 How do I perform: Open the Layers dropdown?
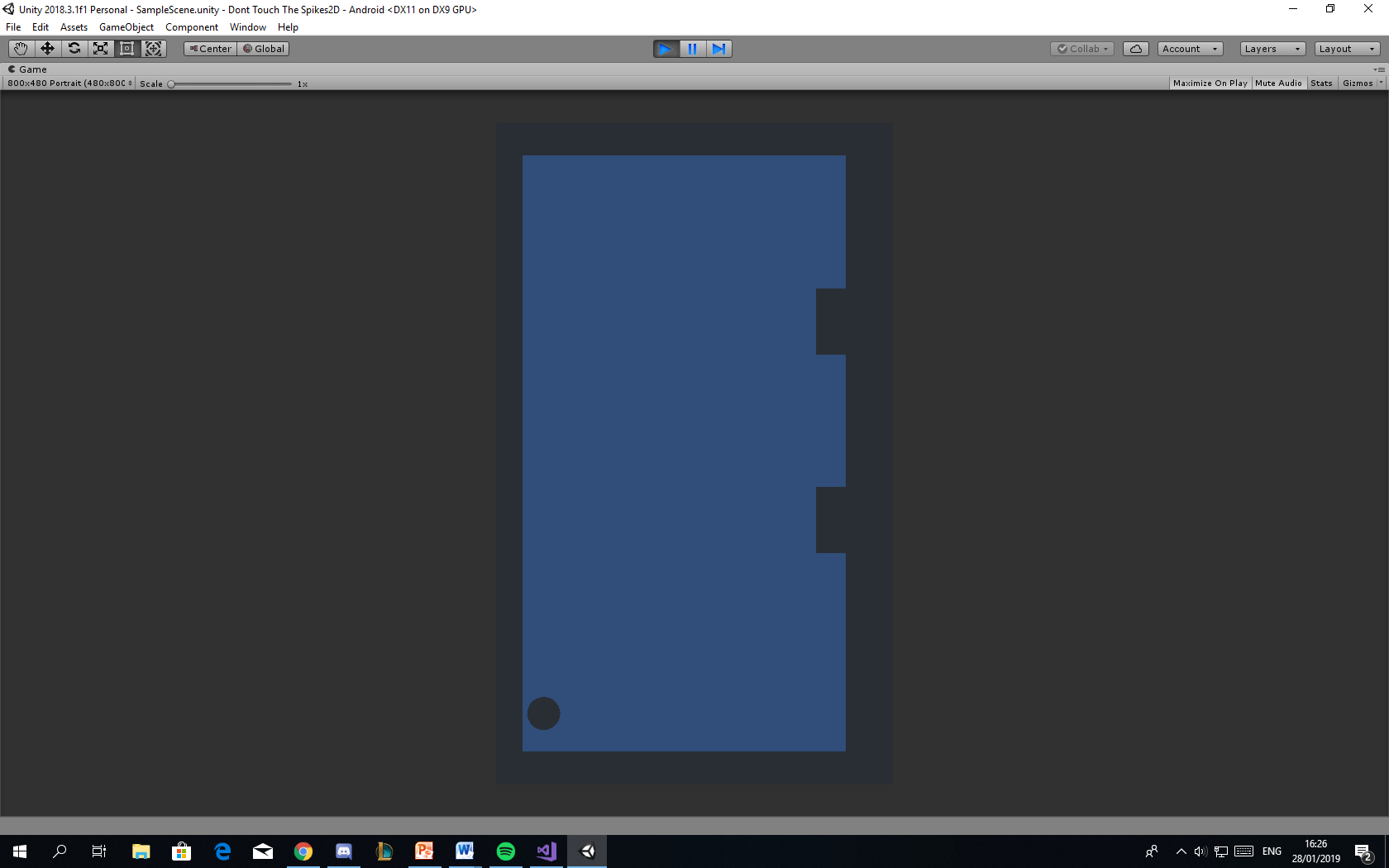click(1271, 48)
